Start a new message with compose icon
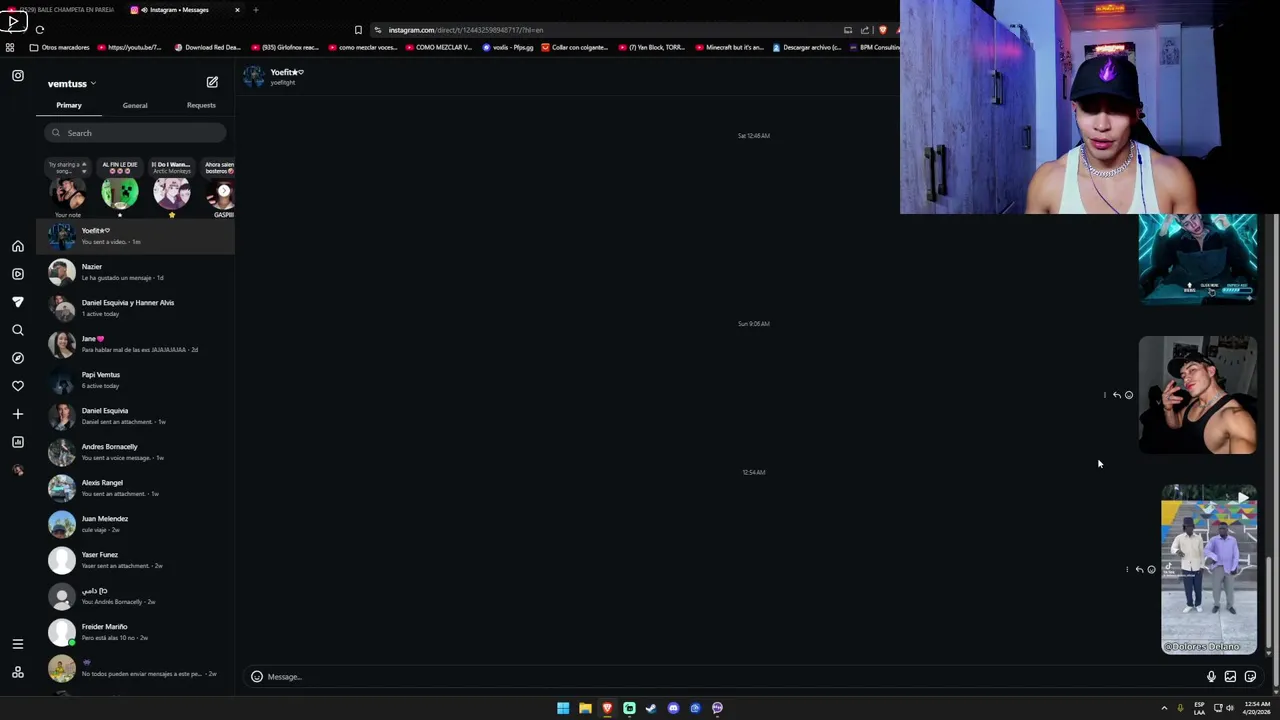The width and height of the screenshot is (1280, 720). click(212, 82)
